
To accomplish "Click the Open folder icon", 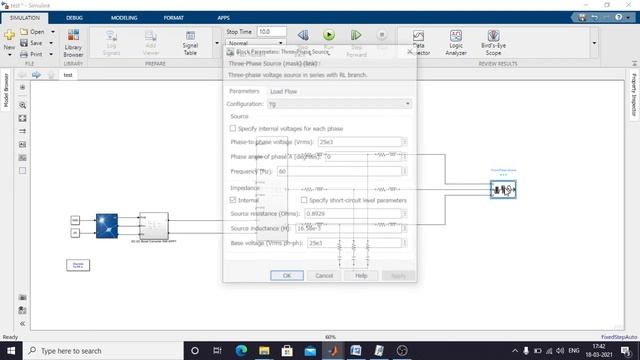I will 24,31.
